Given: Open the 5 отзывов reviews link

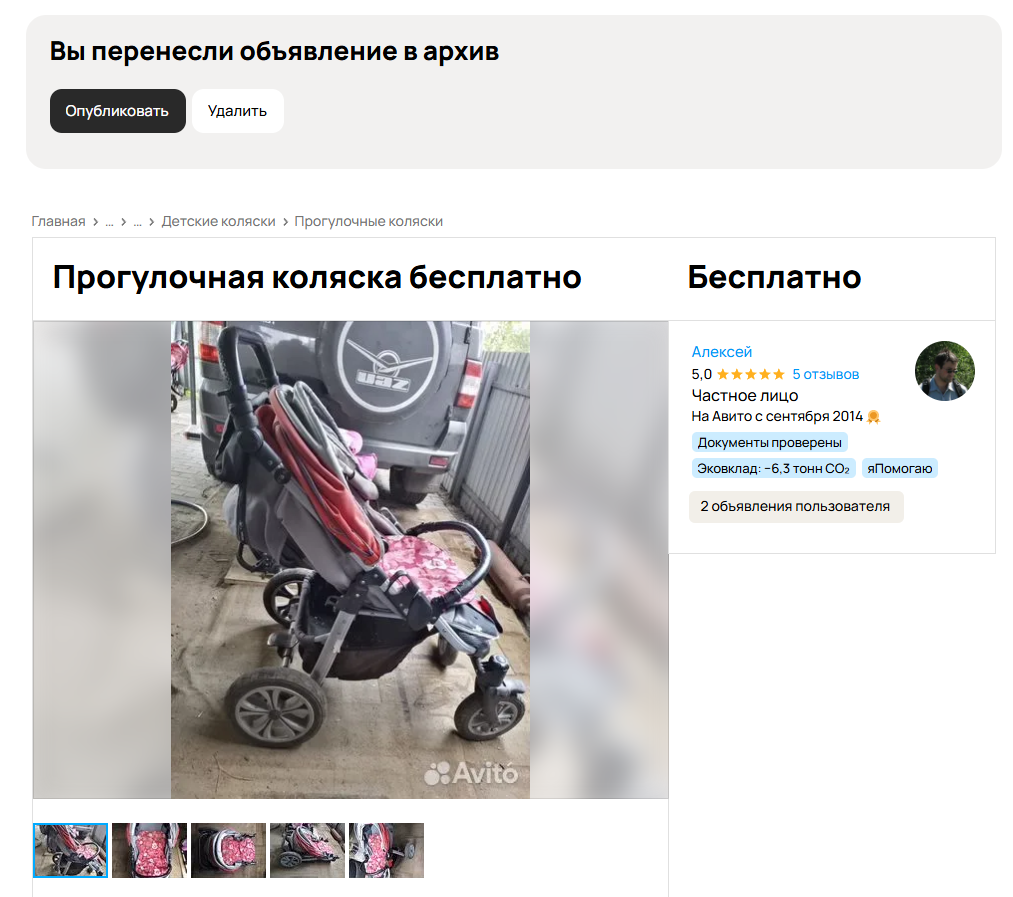Looking at the screenshot, I should point(826,374).
